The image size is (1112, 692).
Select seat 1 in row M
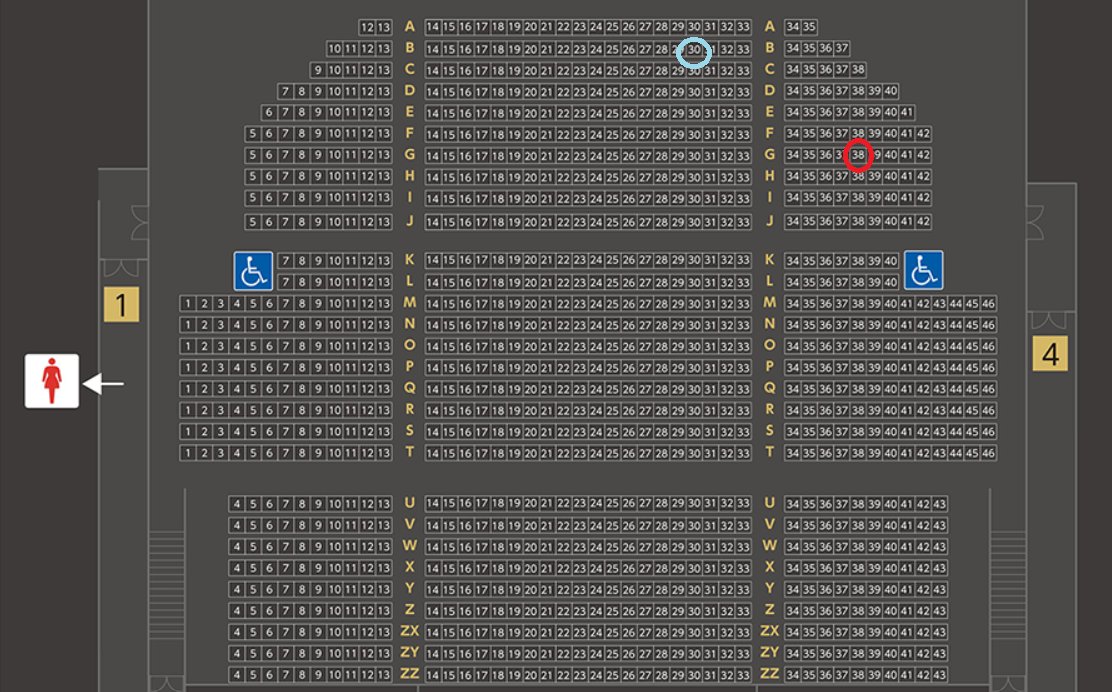[187, 303]
